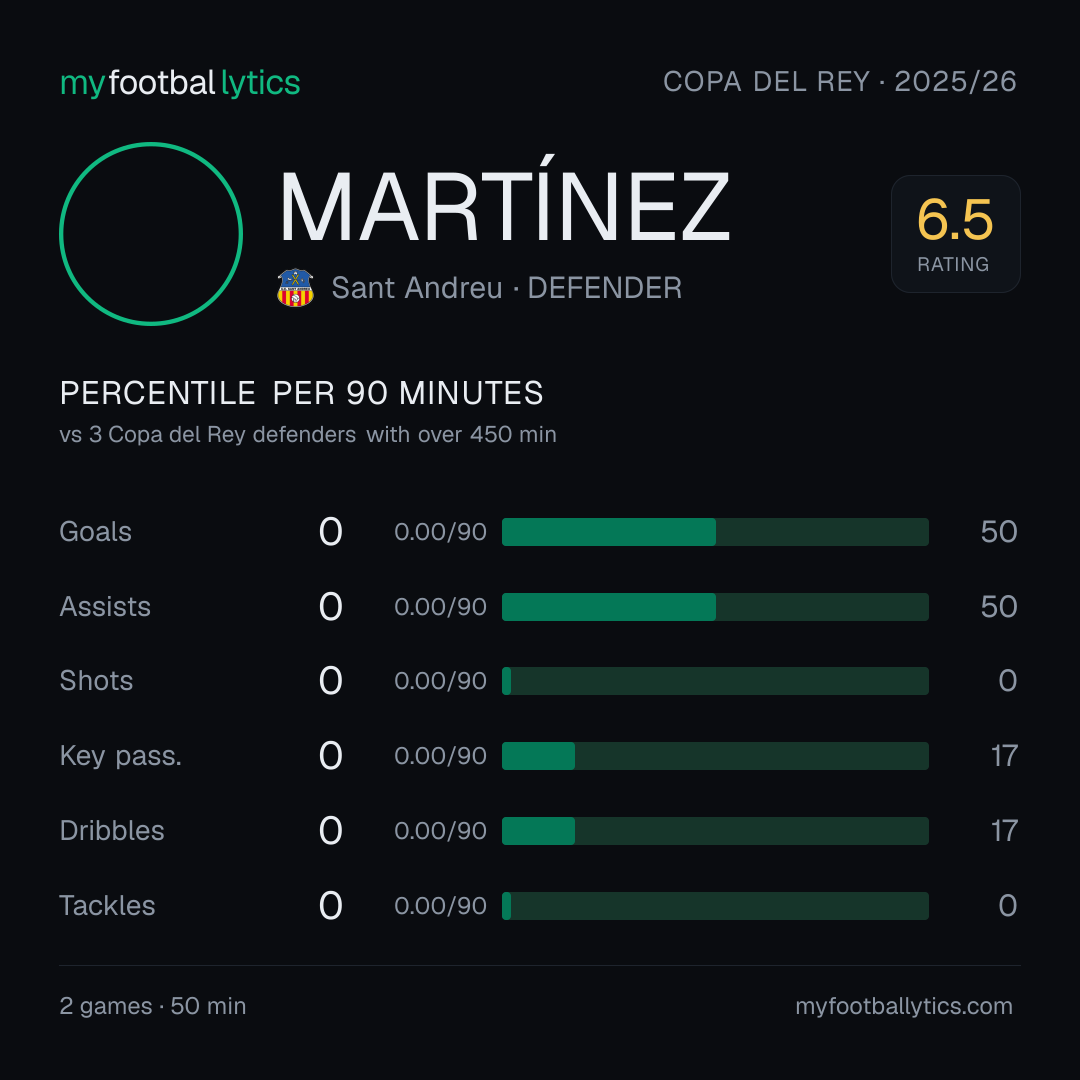Click the Goals percentile bar
1080x1080 pixels.
(x=715, y=532)
